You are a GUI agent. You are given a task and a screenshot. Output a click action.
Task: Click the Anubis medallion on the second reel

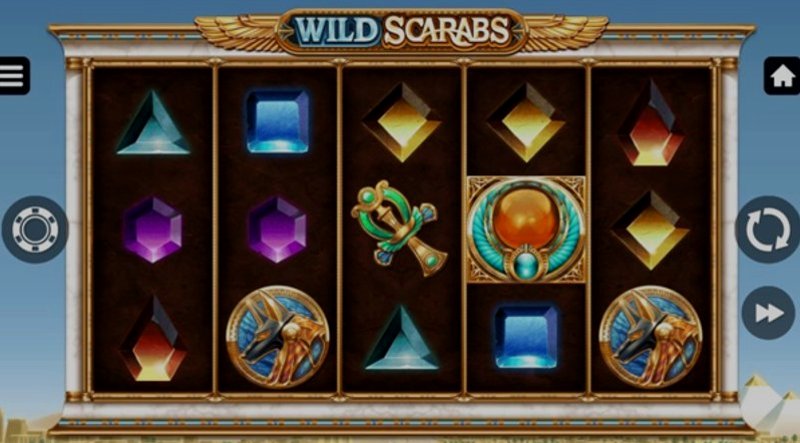(278, 337)
